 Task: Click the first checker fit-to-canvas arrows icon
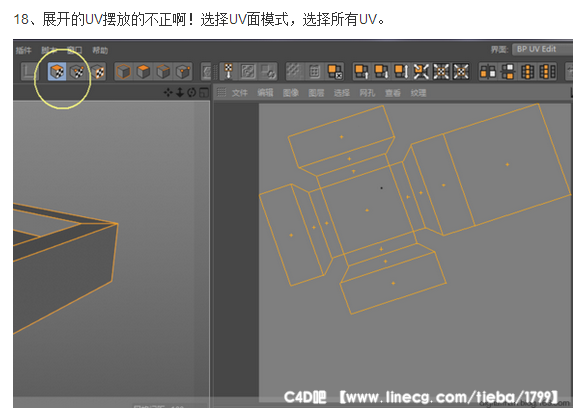tap(441, 71)
